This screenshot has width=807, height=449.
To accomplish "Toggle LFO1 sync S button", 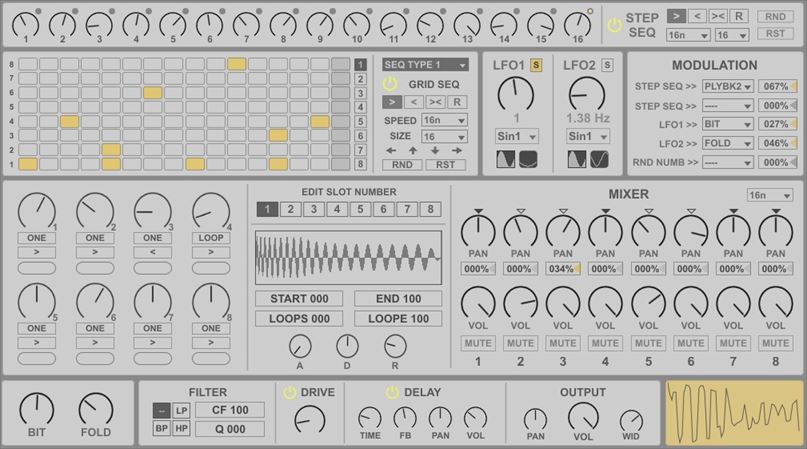I will click(x=536, y=65).
